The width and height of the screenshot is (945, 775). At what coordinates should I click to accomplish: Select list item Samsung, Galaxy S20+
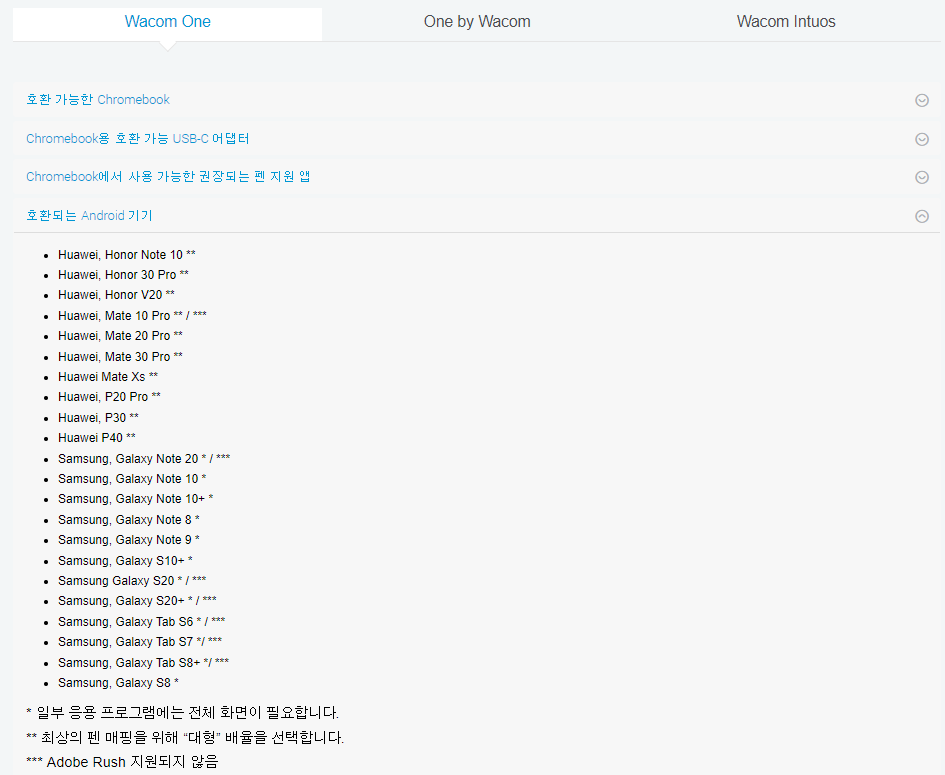[137, 600]
